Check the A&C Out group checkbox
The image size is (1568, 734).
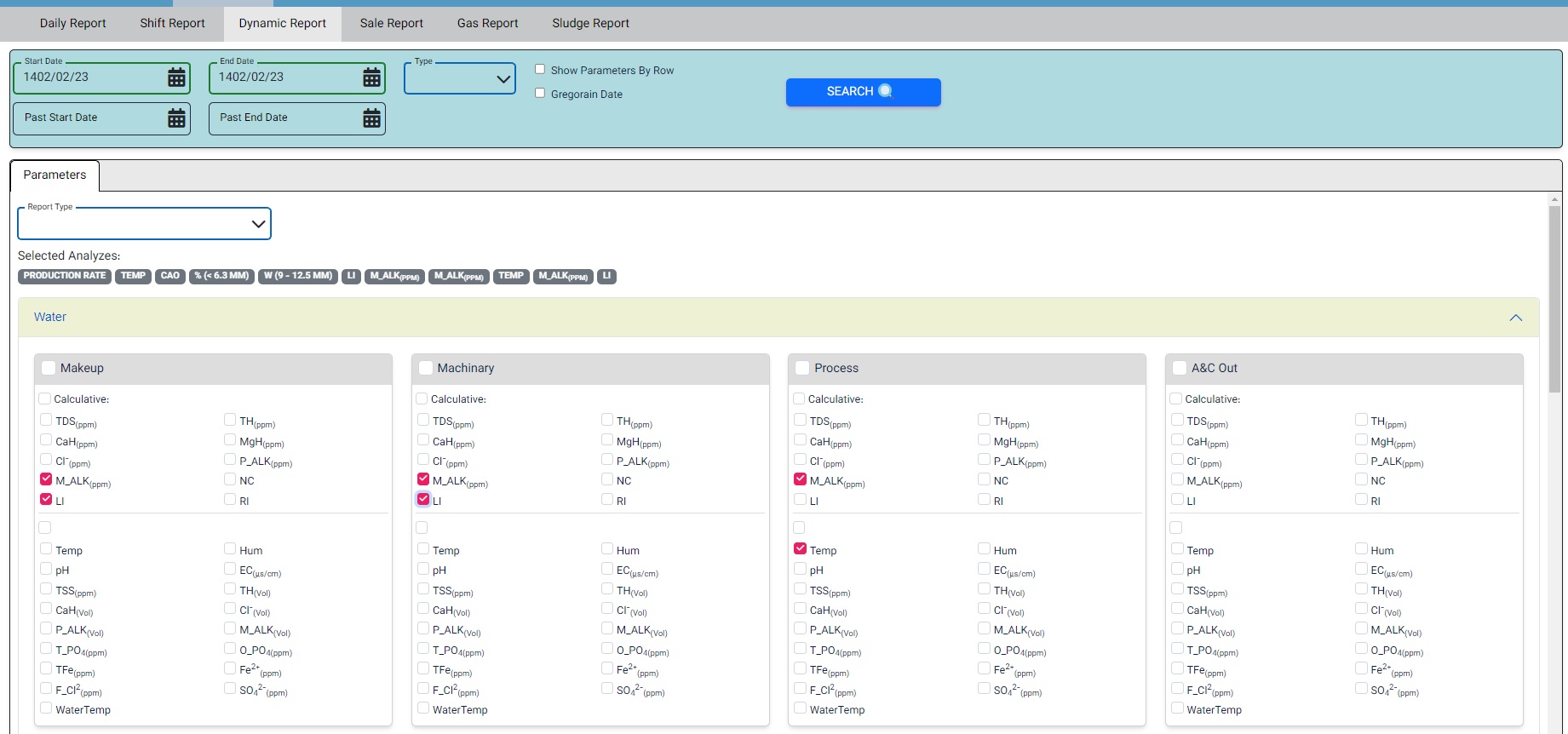click(1180, 368)
